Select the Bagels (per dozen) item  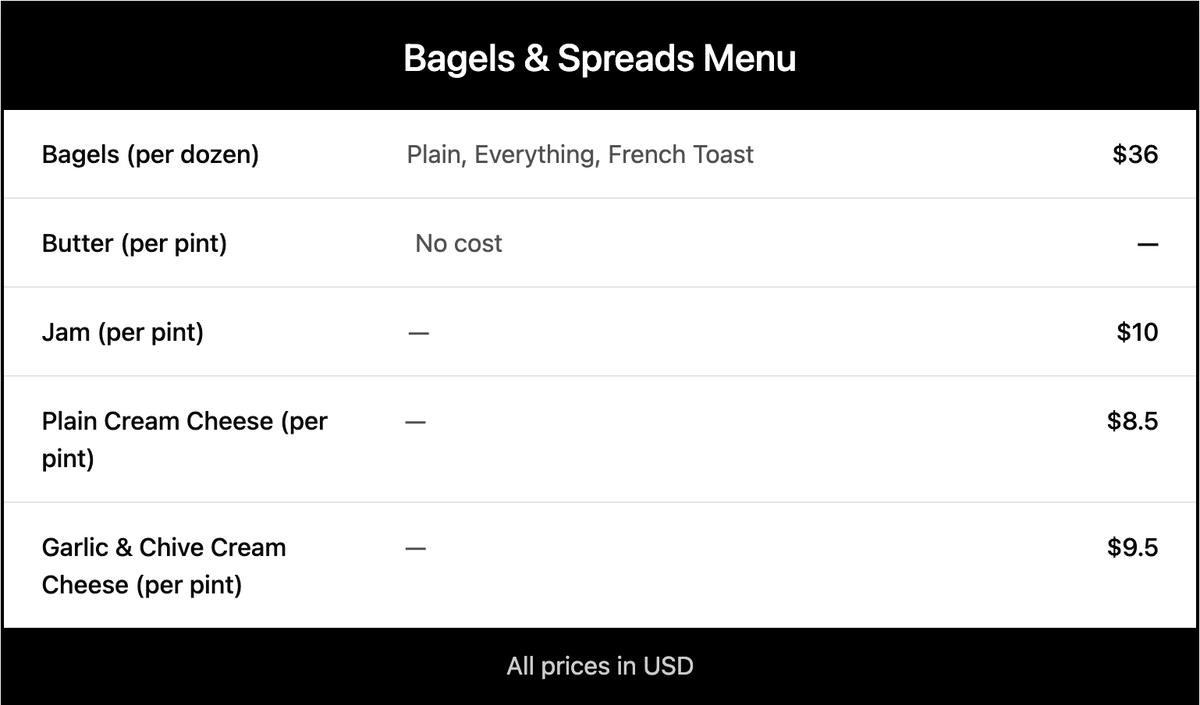[x=150, y=155]
